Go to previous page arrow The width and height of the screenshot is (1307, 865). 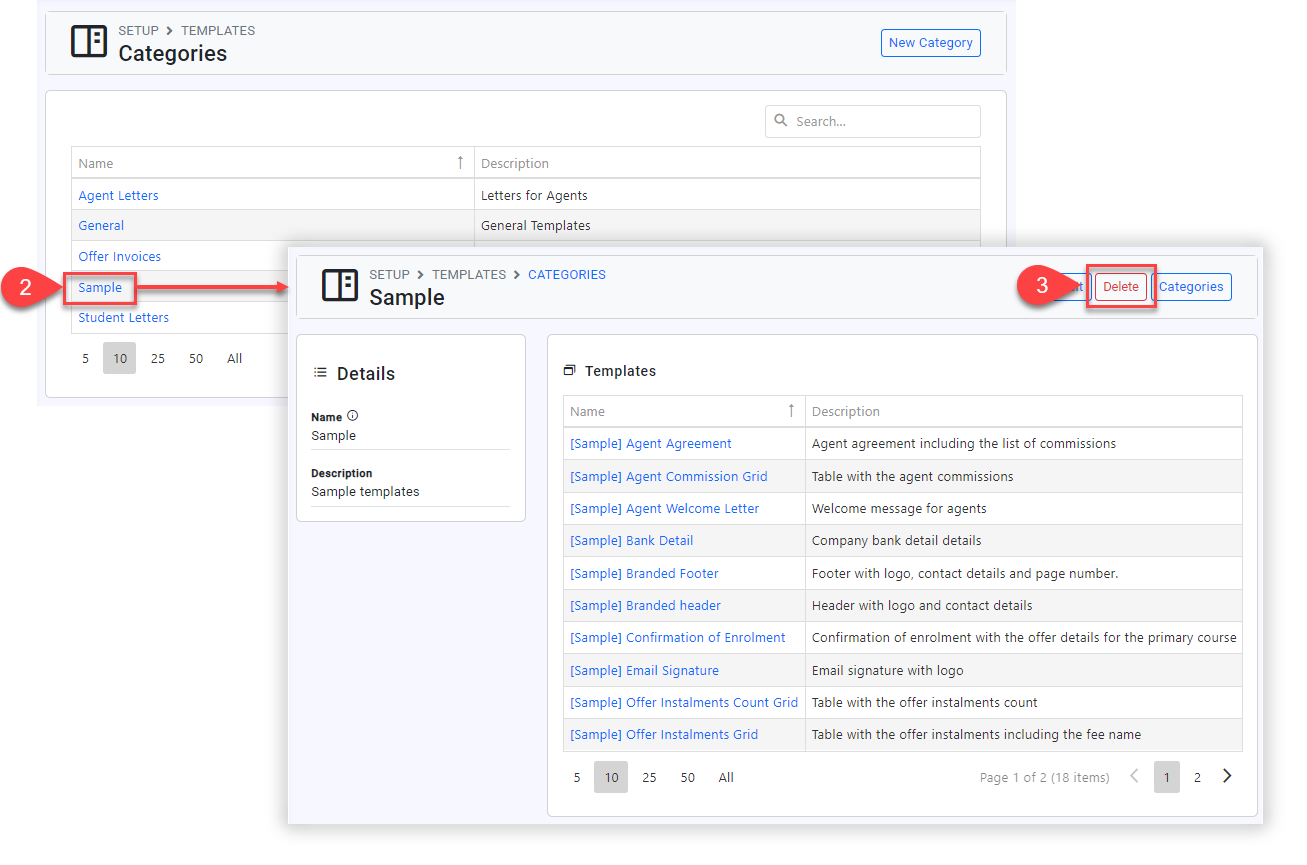coord(1134,776)
